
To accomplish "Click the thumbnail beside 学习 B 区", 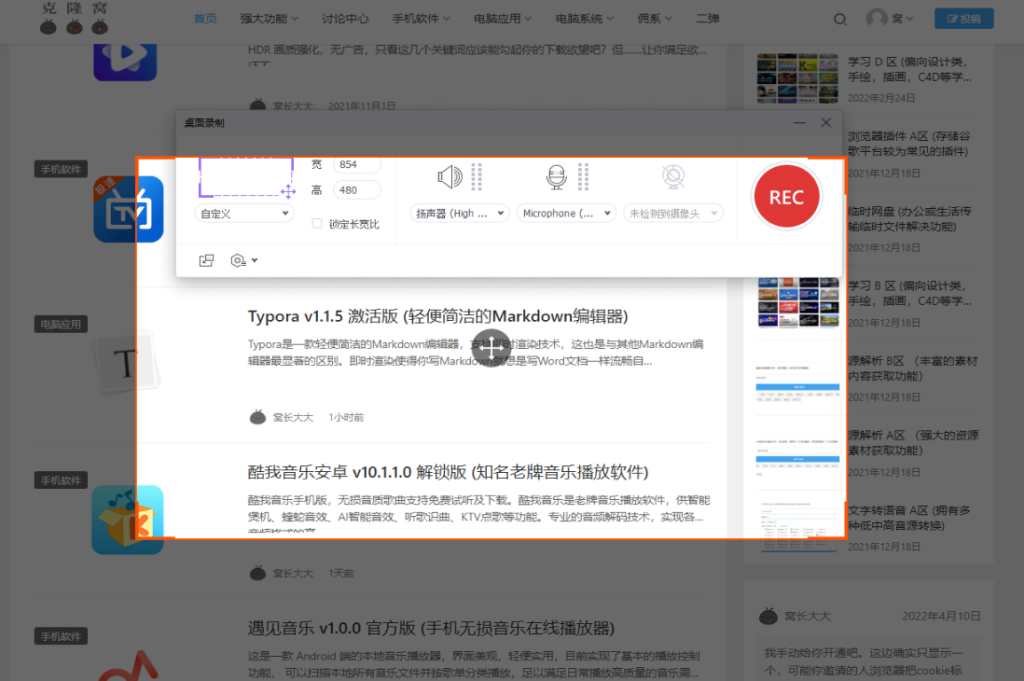I will [x=797, y=302].
